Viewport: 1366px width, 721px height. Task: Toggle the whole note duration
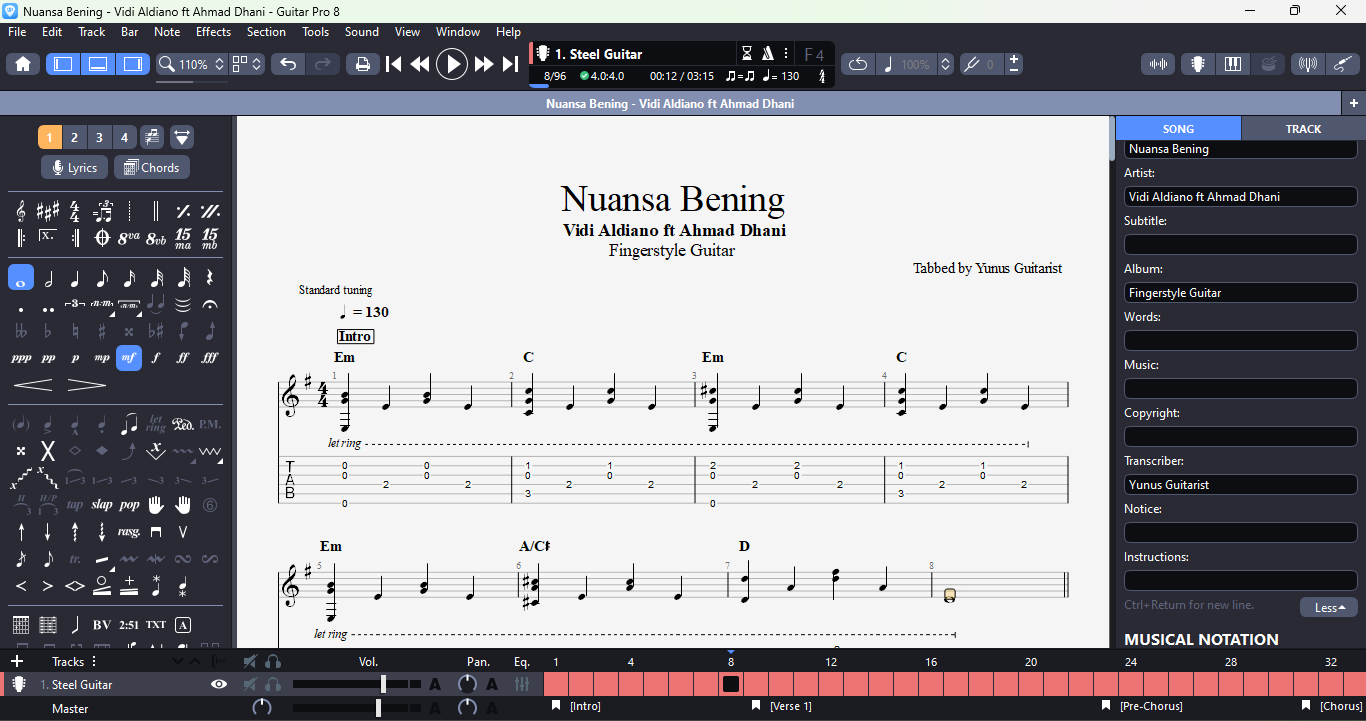[21, 278]
